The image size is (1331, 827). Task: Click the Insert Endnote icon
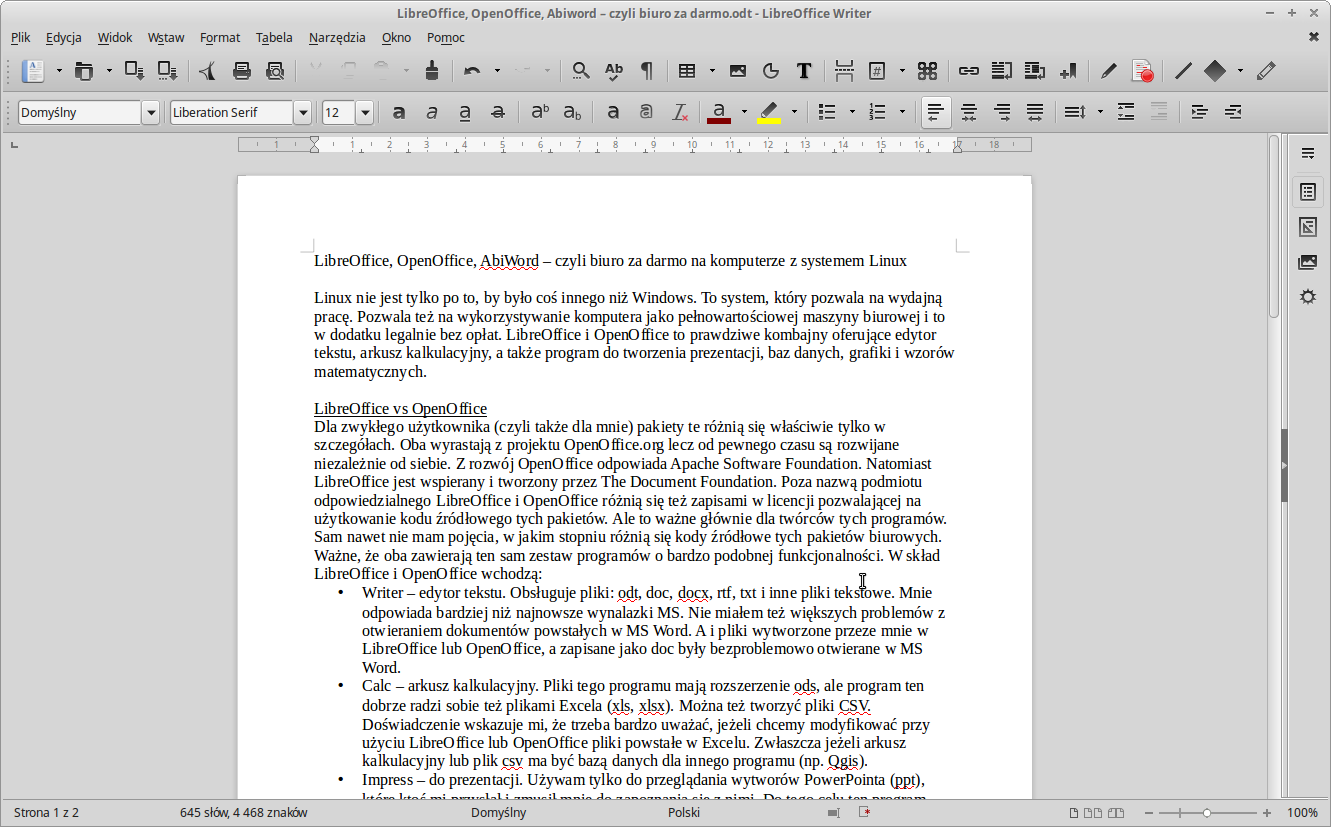click(1035, 71)
